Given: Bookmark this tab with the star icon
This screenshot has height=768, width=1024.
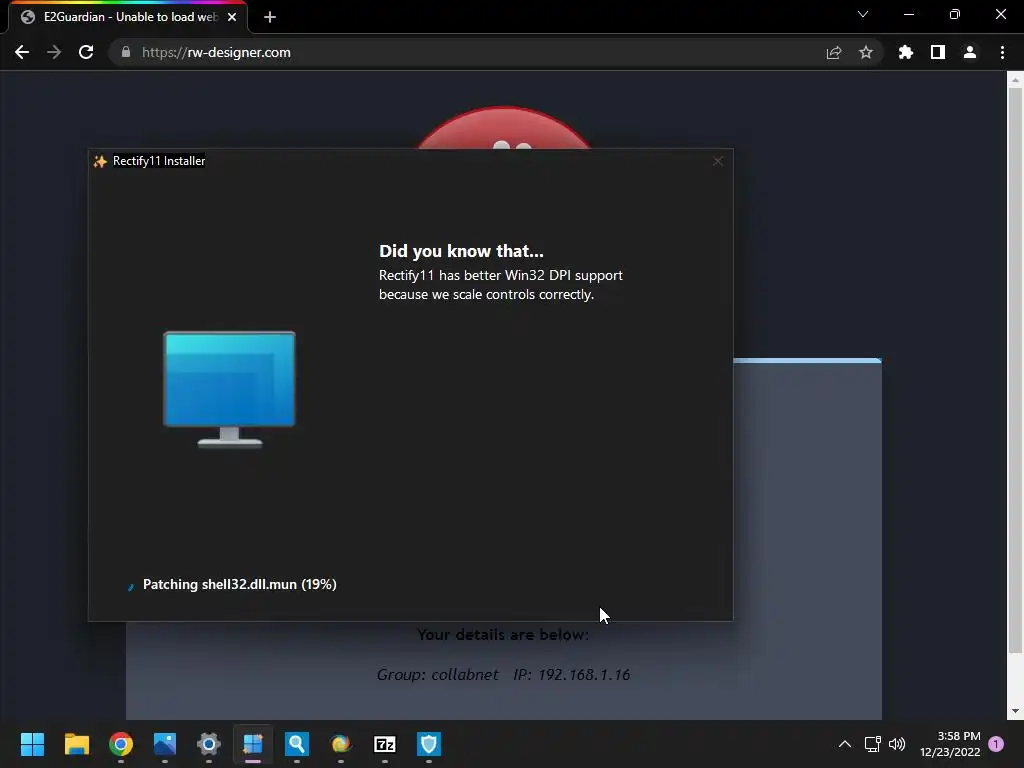Looking at the screenshot, I should coord(865,52).
